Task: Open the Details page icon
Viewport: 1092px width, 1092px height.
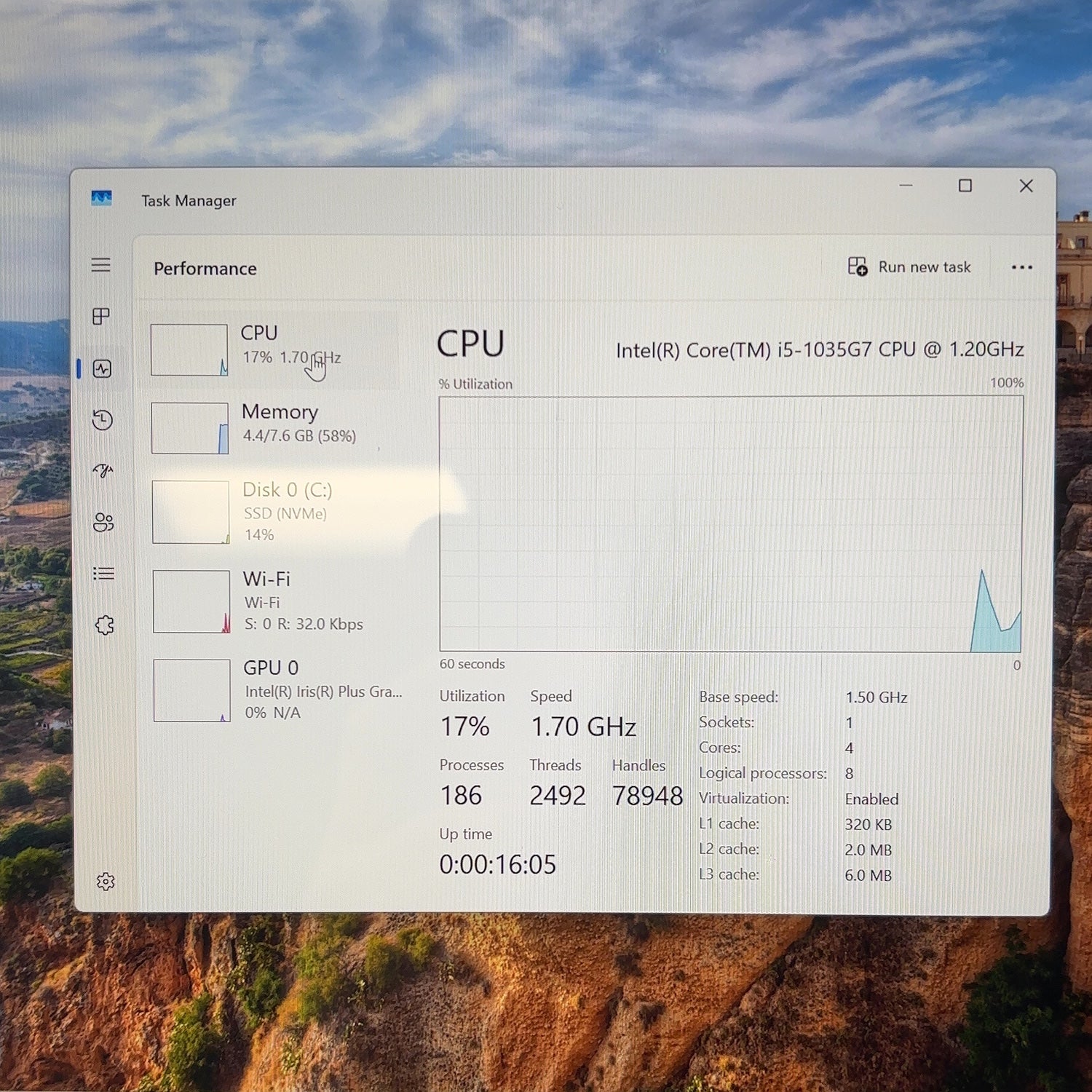Action: [103, 574]
